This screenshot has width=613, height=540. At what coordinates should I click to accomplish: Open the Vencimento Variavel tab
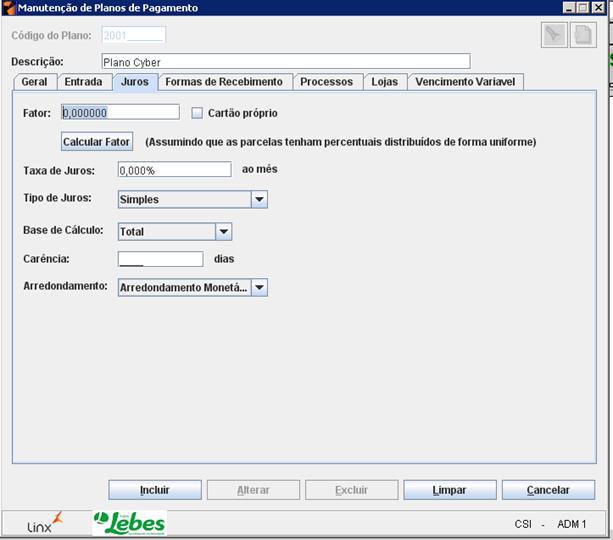pyautogui.click(x=465, y=82)
